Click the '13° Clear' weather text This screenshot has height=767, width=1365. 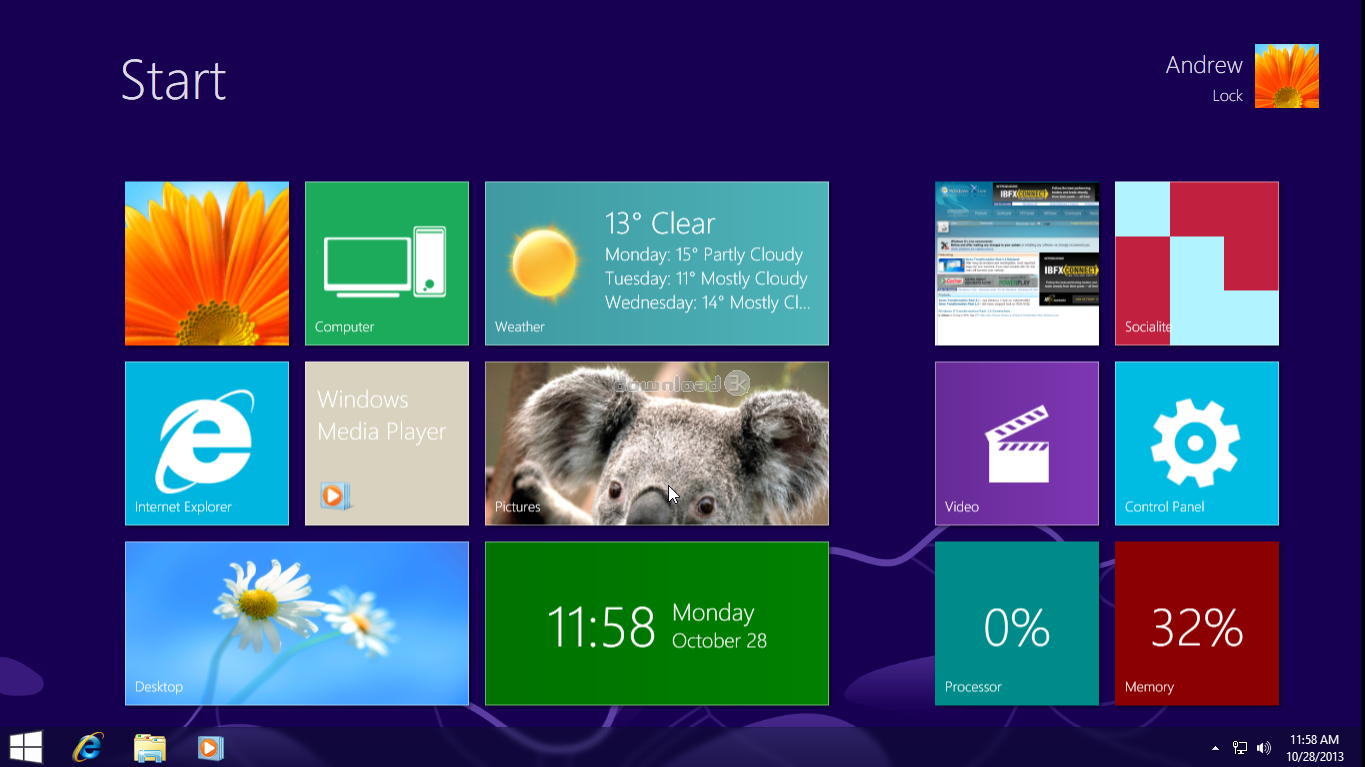(x=660, y=223)
